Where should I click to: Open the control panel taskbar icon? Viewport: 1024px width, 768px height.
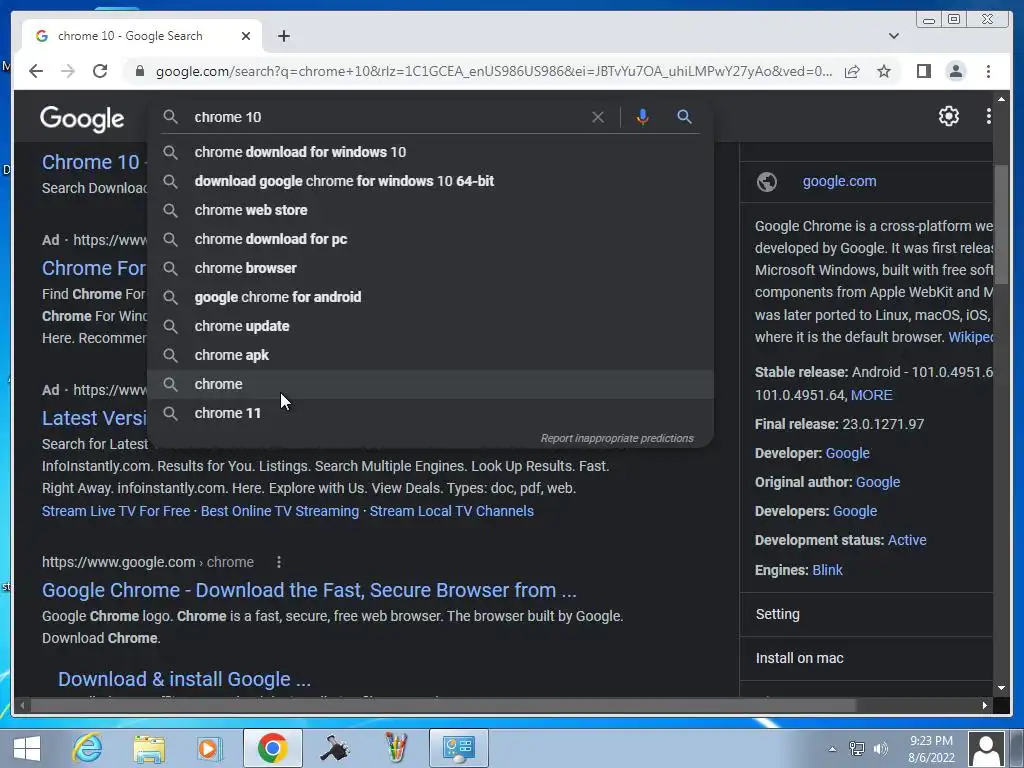[x=458, y=748]
